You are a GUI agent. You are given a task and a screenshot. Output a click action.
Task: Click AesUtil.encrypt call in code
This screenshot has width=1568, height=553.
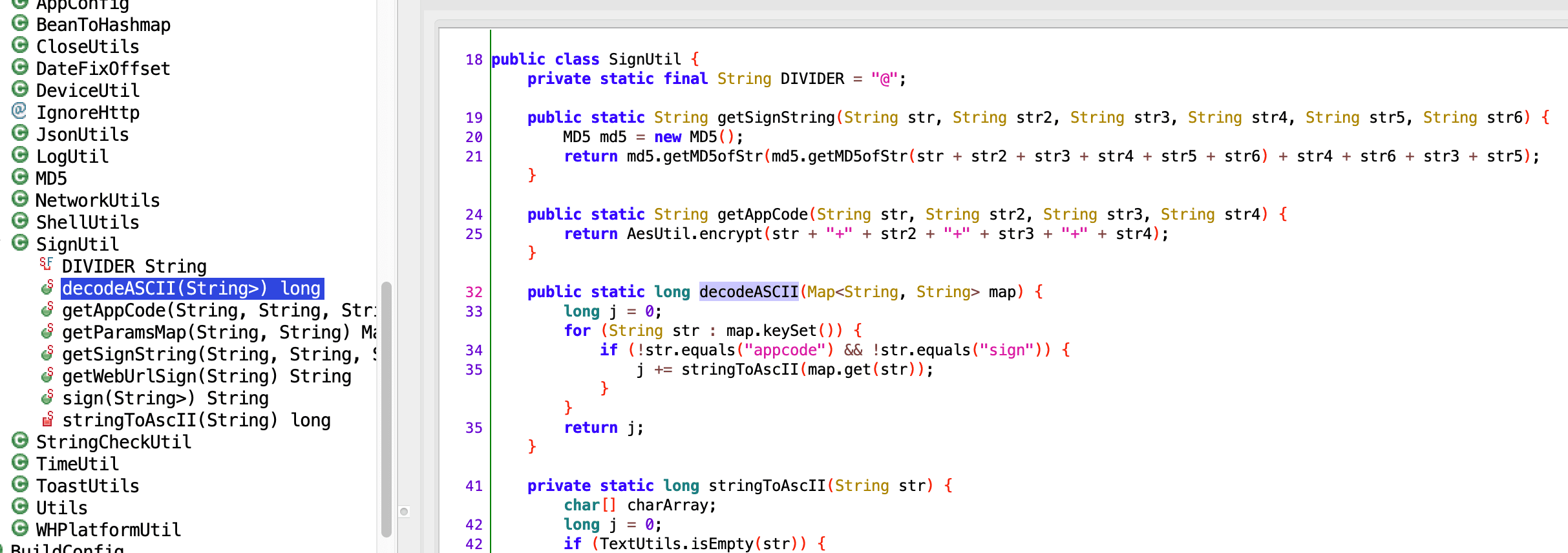click(x=695, y=234)
